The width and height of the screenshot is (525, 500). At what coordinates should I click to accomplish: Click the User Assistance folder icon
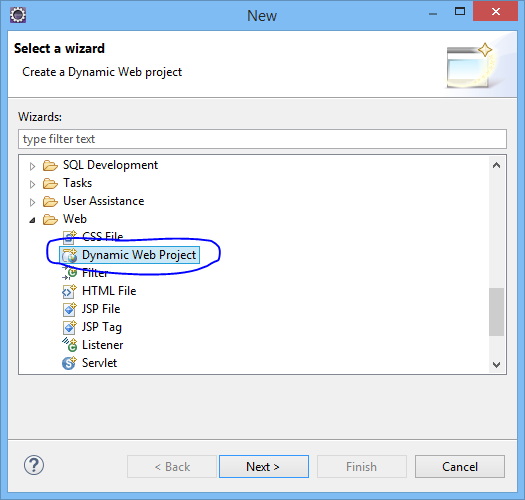(50, 201)
